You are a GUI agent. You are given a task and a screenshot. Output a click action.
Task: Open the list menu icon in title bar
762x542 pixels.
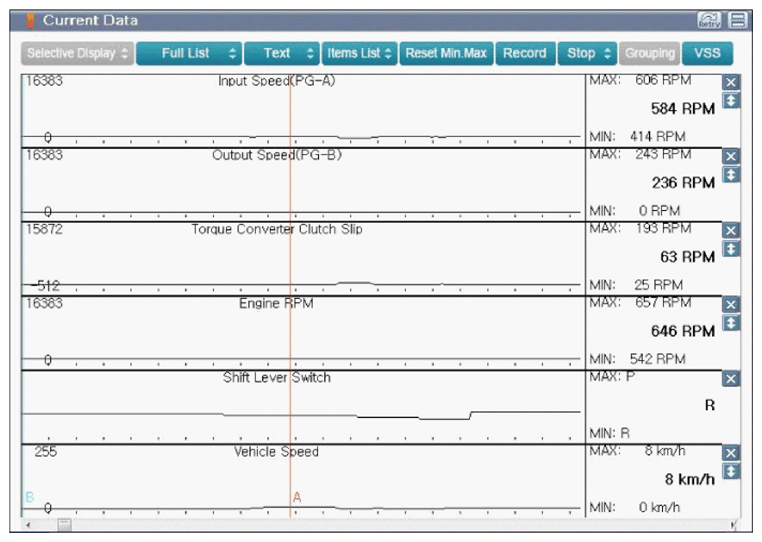point(738,20)
